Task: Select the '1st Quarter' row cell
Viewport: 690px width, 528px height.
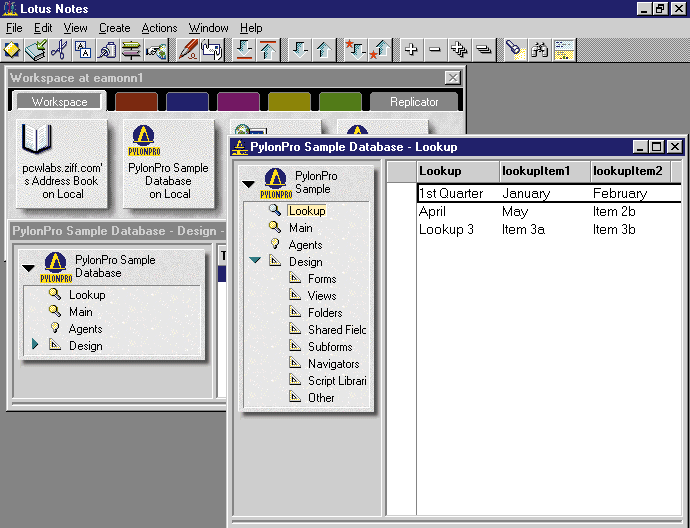Action: pyautogui.click(x=451, y=194)
